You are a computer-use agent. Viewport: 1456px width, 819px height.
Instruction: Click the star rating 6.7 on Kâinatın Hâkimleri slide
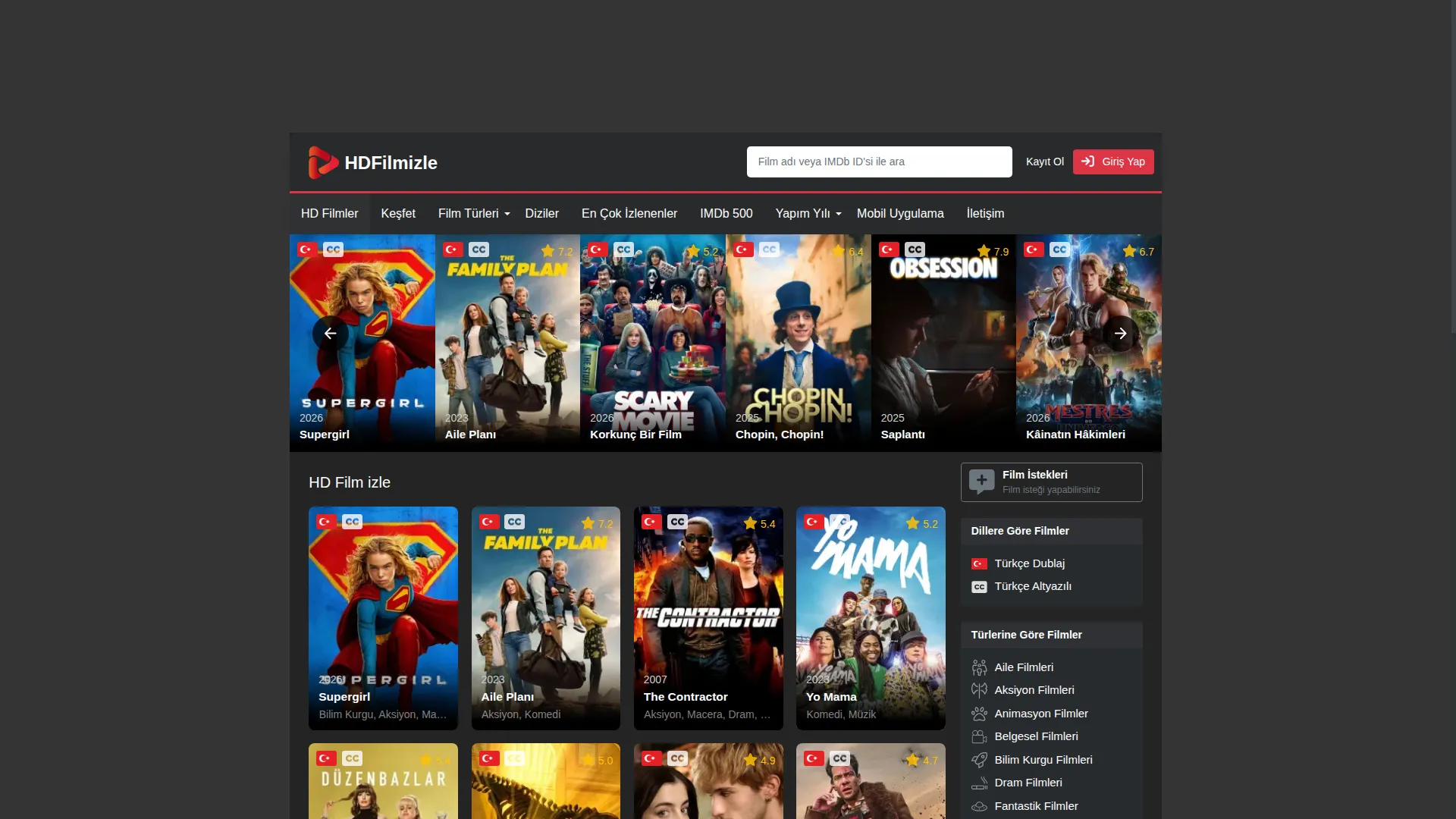point(1138,251)
